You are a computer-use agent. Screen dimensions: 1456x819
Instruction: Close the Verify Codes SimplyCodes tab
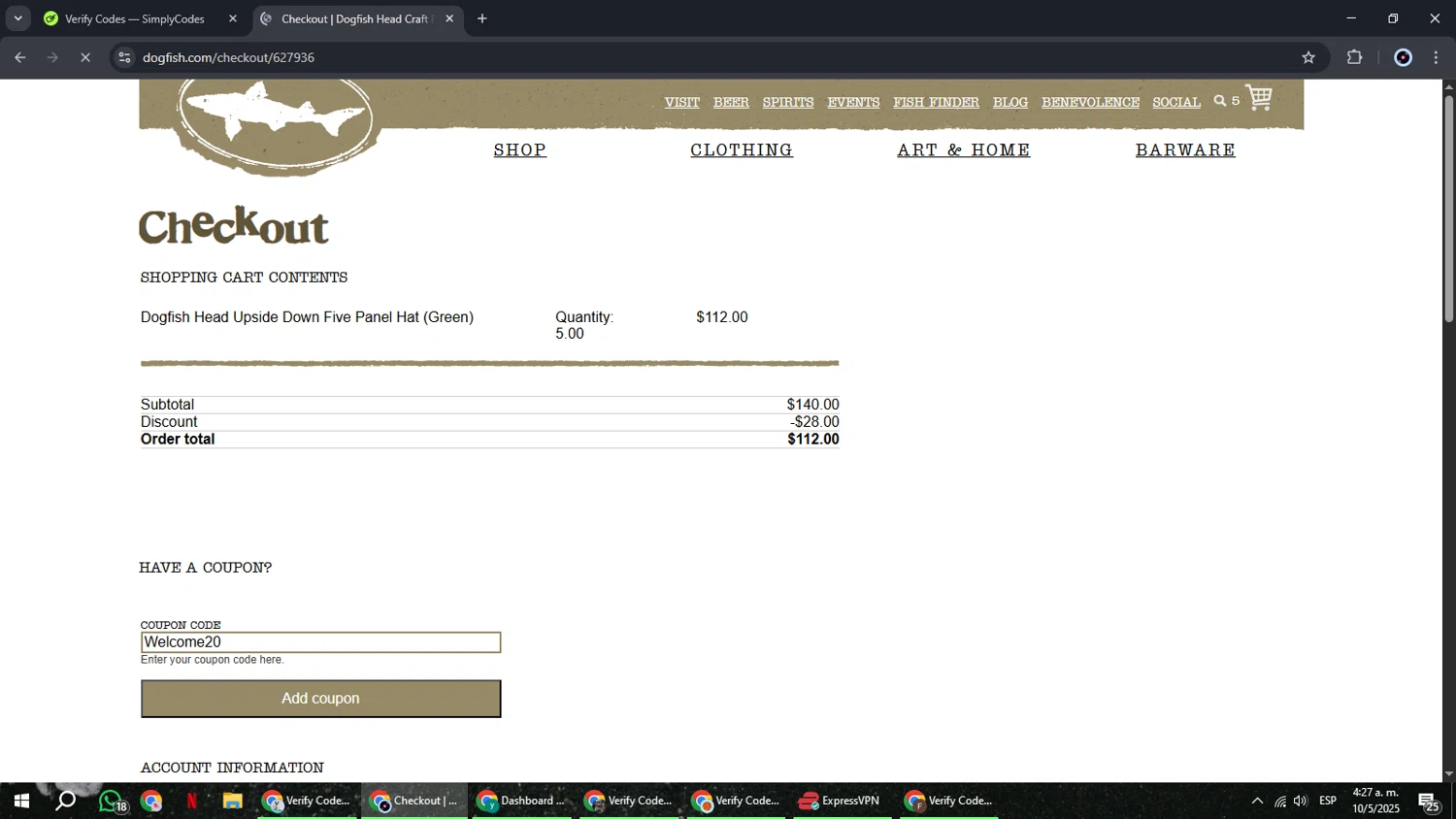click(x=233, y=18)
